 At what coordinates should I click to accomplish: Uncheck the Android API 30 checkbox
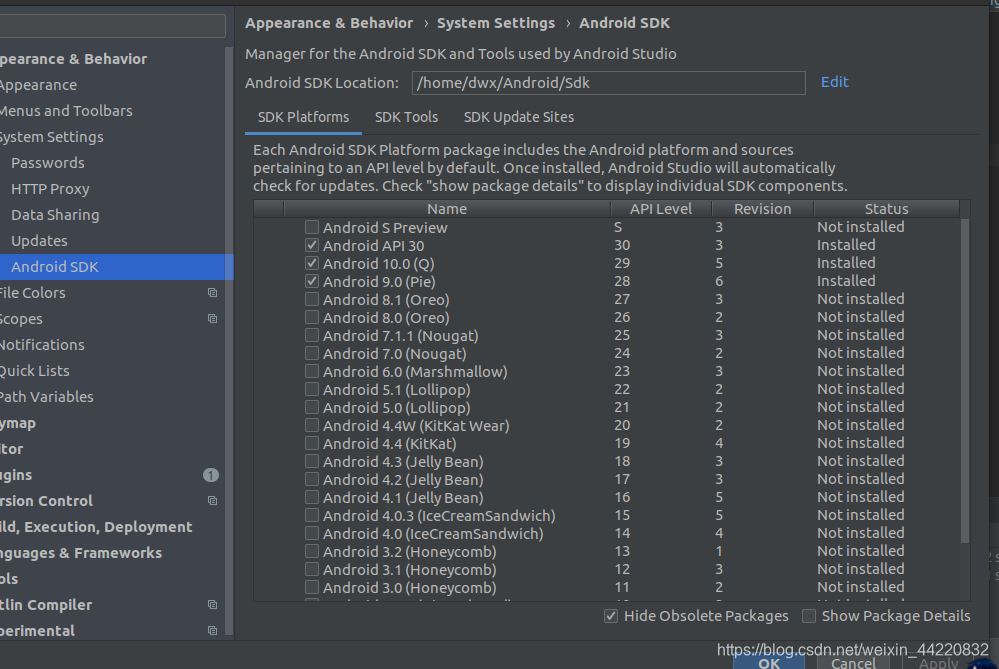(312, 245)
